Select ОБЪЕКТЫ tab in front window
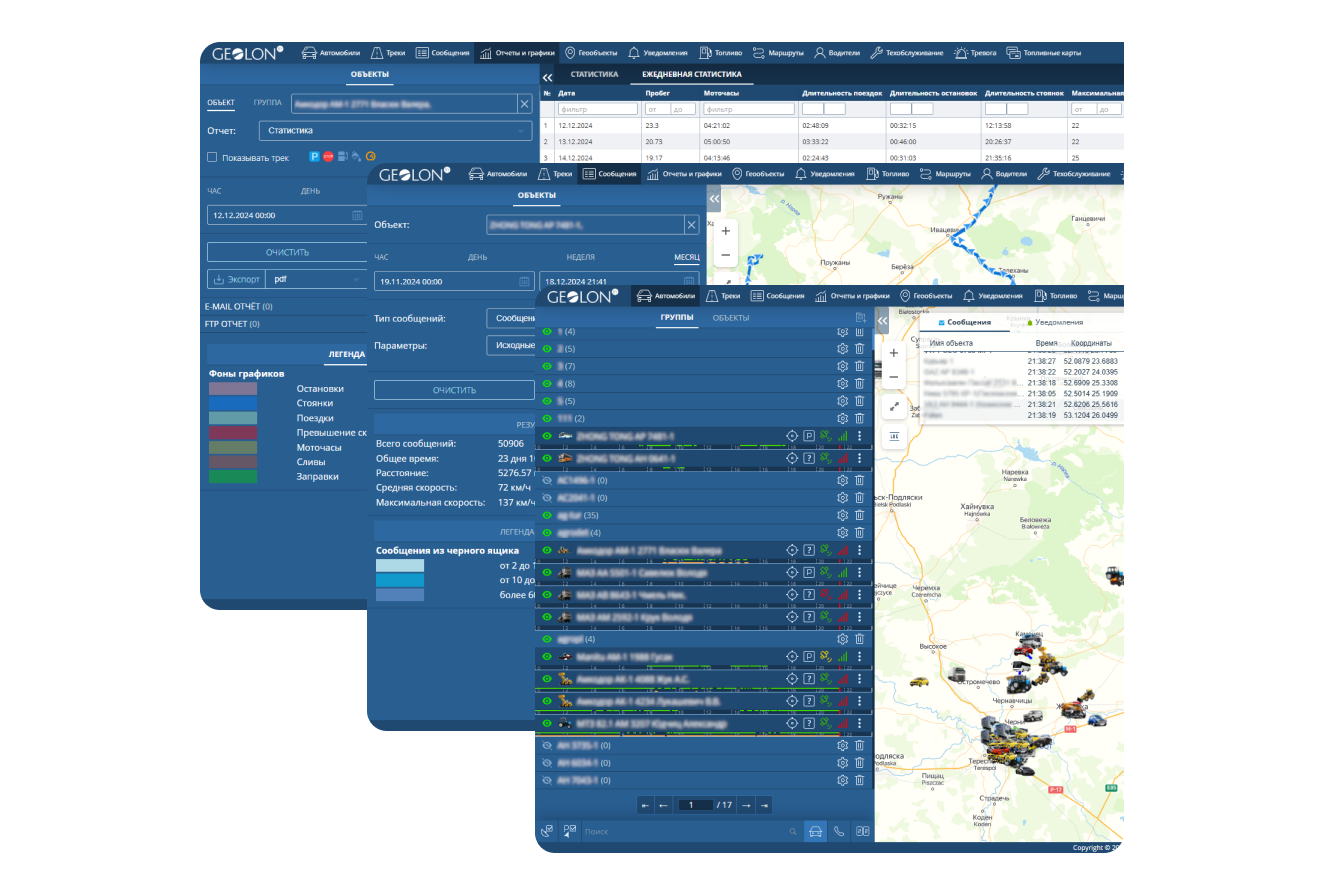This screenshot has width=1324, height=896. tap(730, 318)
